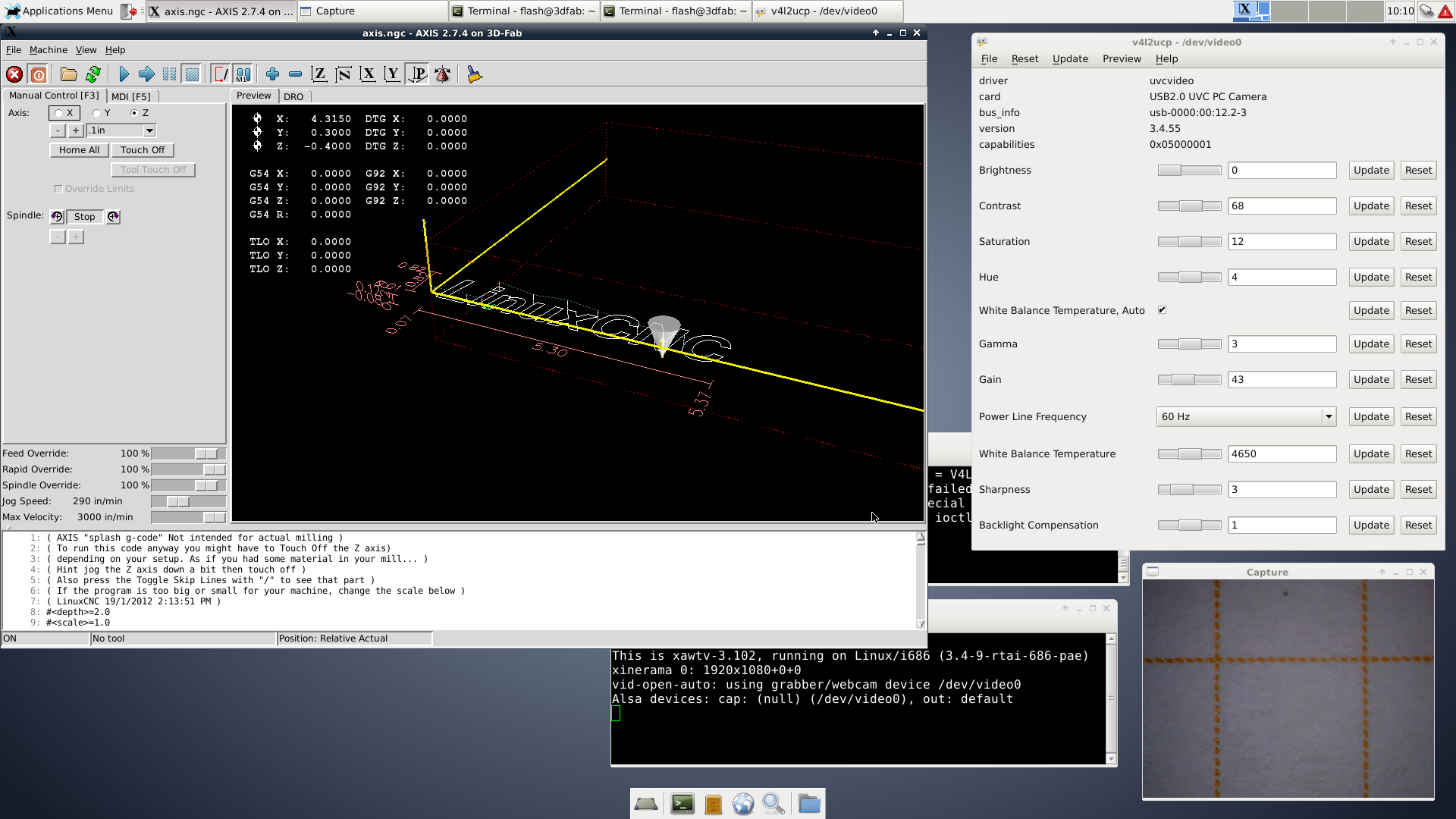
Task: Click the webcam Capture video view
Action: pos(1288,689)
